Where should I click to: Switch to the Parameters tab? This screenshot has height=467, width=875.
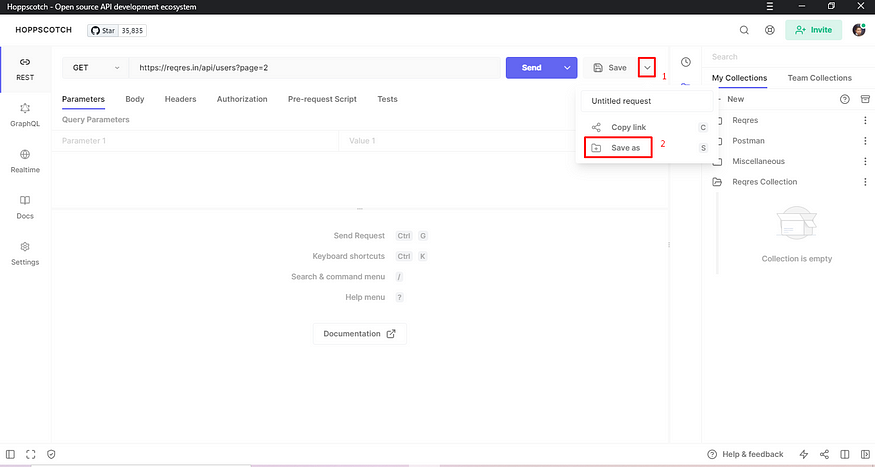83,99
